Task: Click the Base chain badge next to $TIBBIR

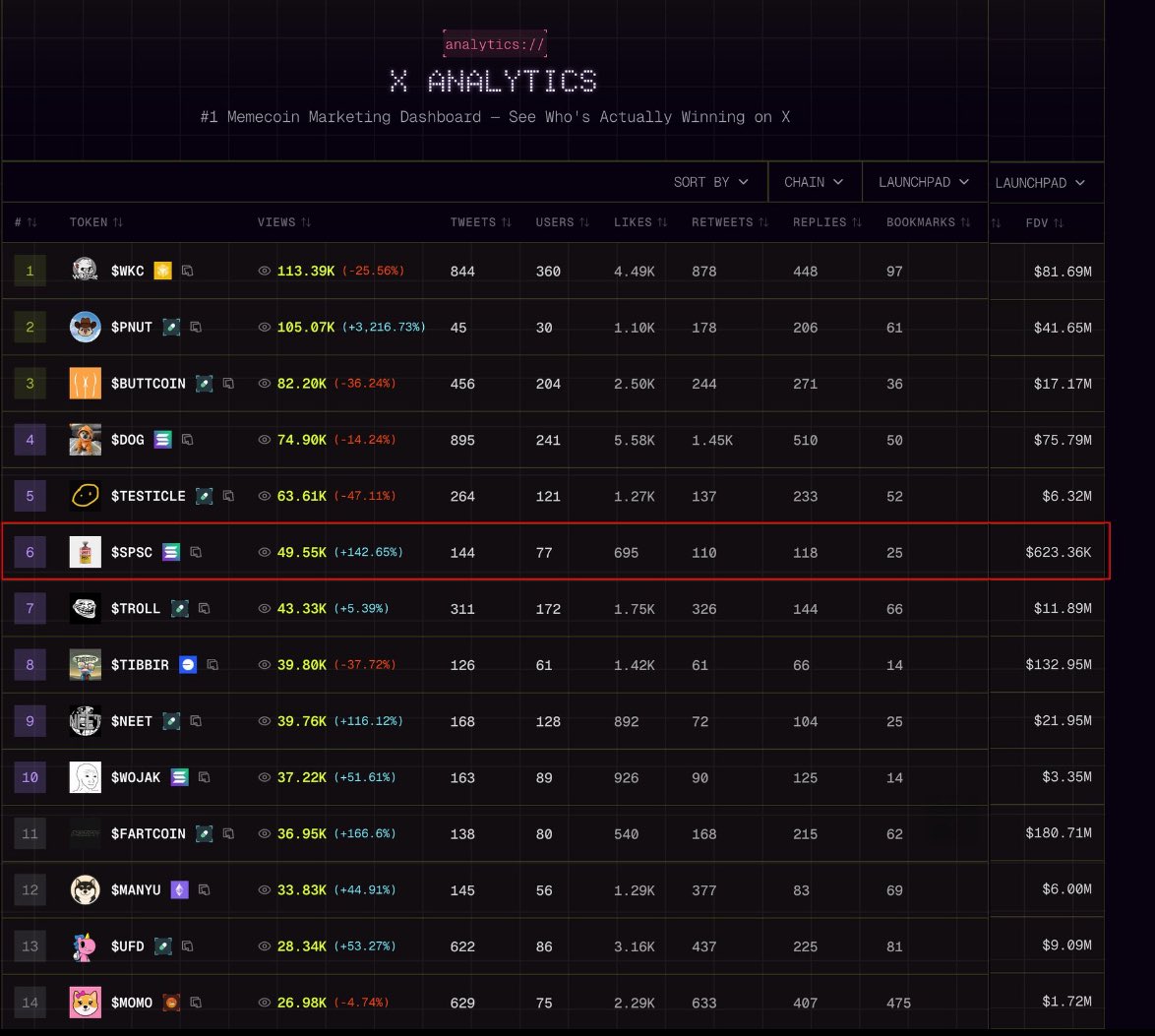Action: point(188,665)
